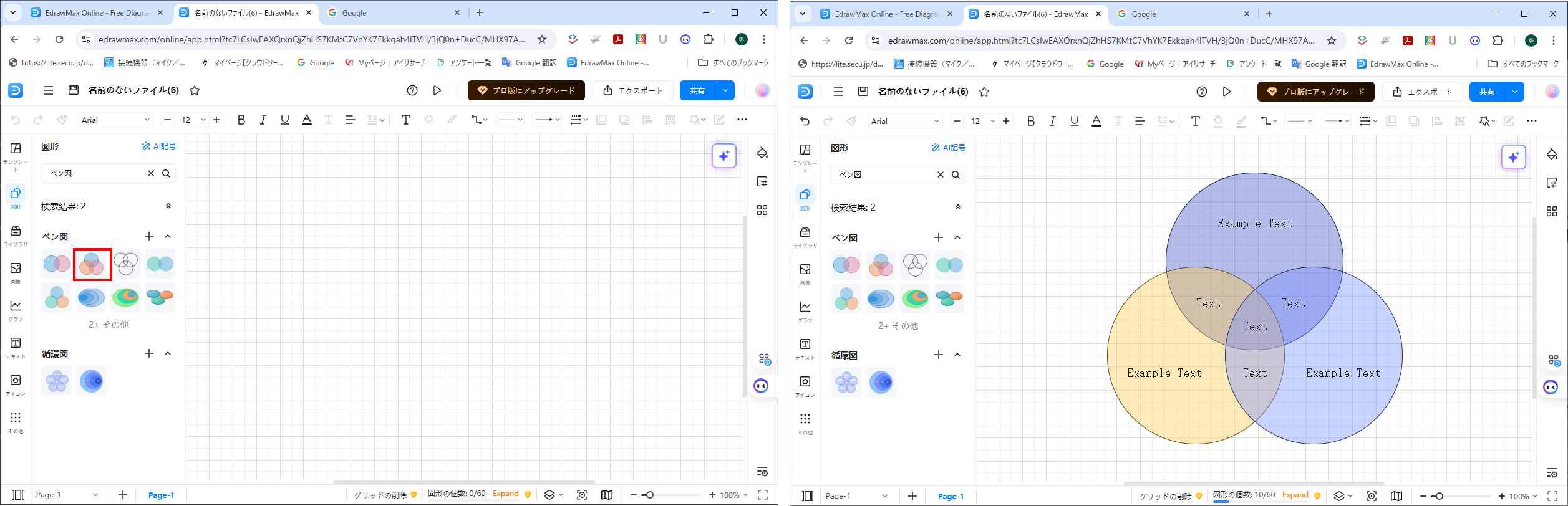The width and height of the screenshot is (1568, 506).
Task: Enter fullscreen via icon in right window status bar
Action: [x=1552, y=496]
